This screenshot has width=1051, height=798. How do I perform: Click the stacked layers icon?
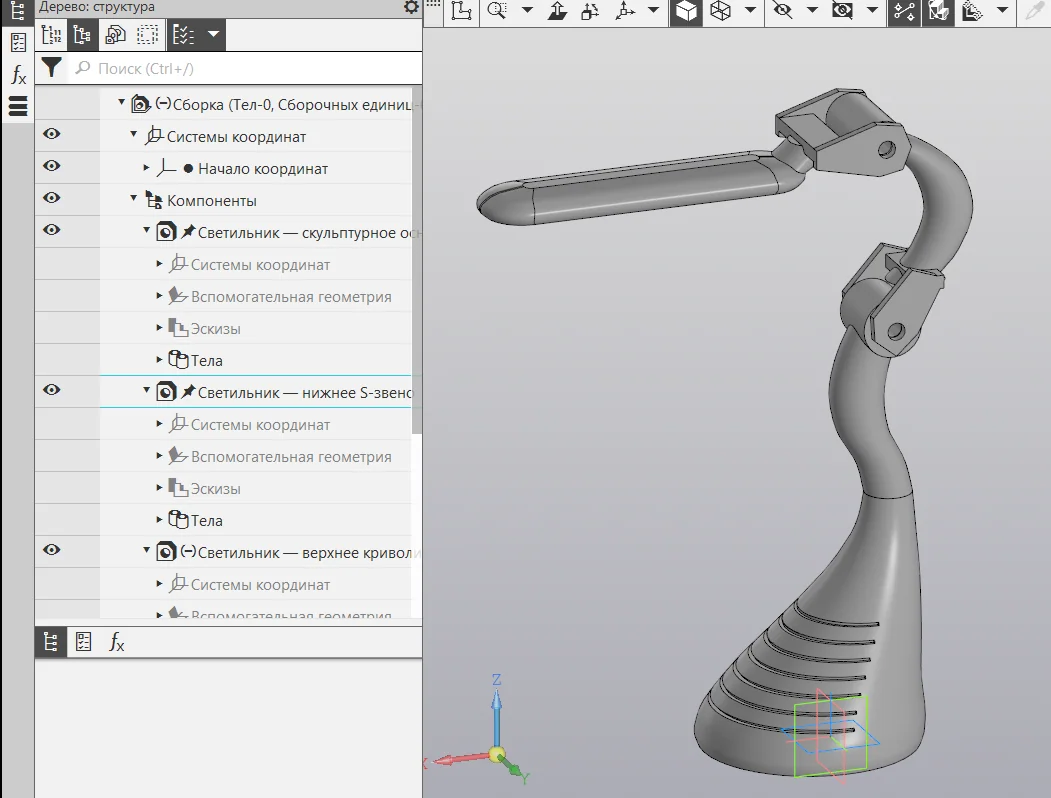(x=972, y=10)
